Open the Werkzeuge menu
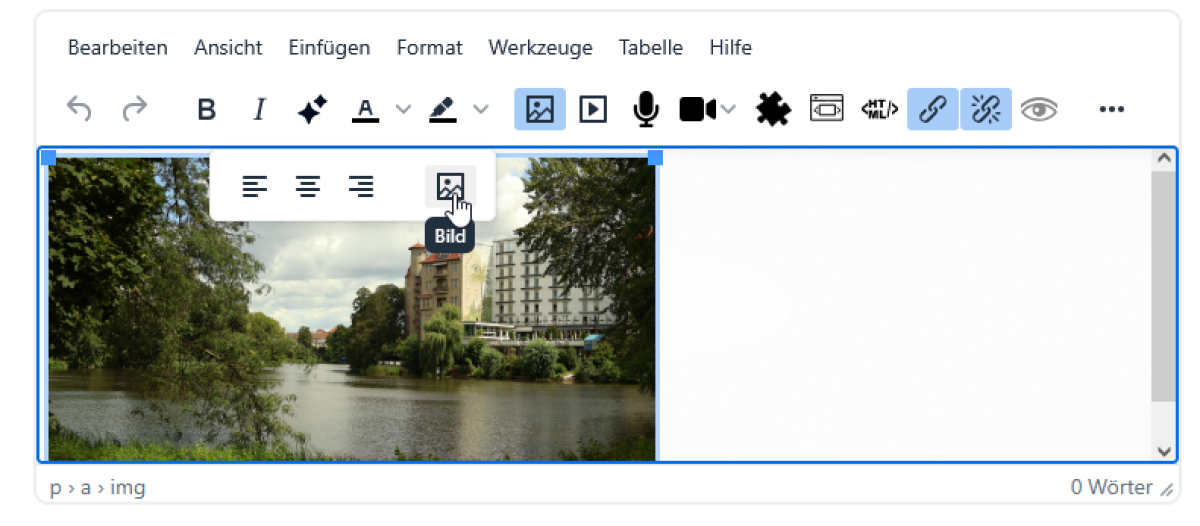This screenshot has height=526, width=1200. pyautogui.click(x=540, y=47)
